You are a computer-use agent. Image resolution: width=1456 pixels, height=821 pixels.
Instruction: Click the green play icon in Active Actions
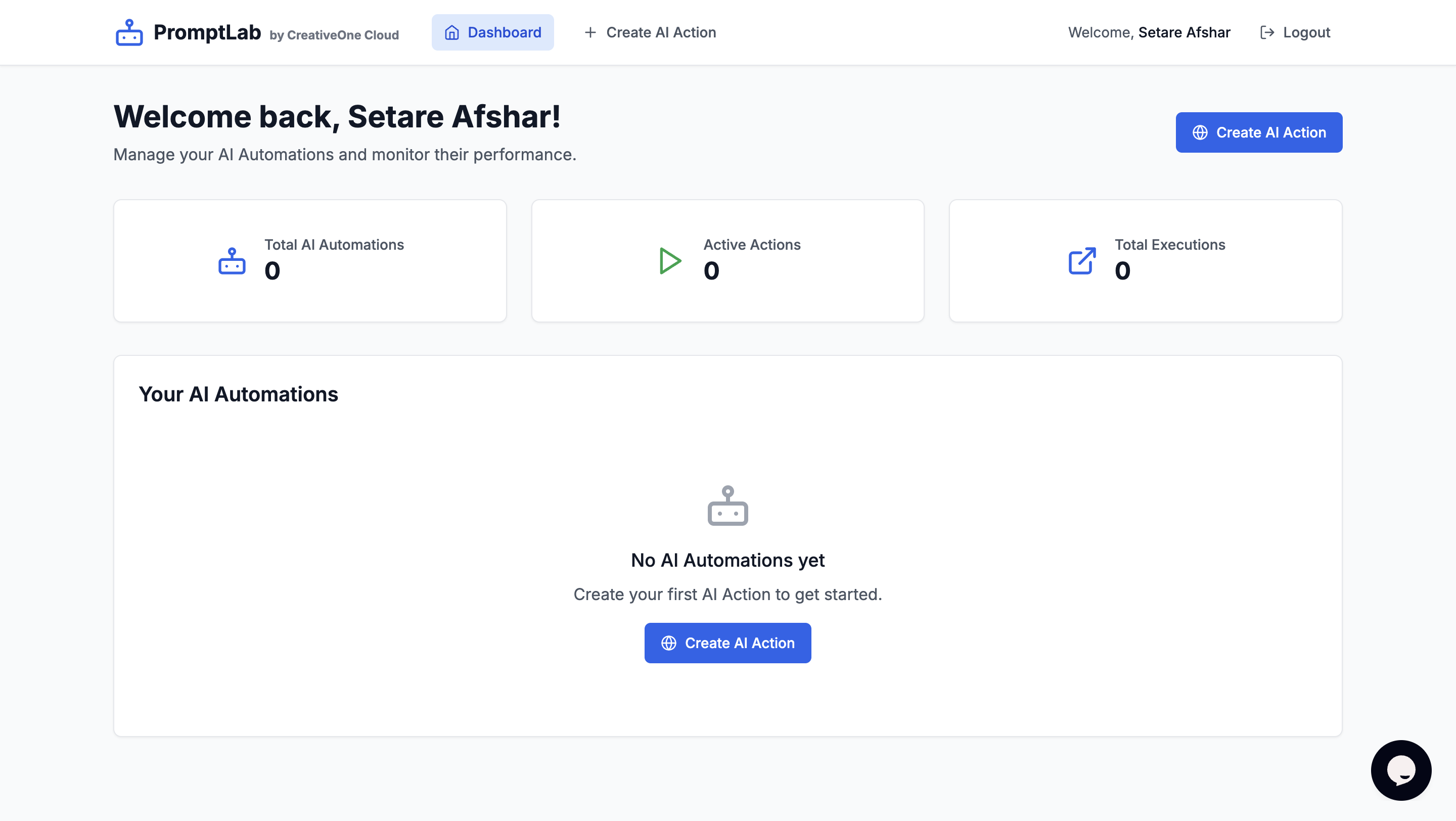[670, 261]
